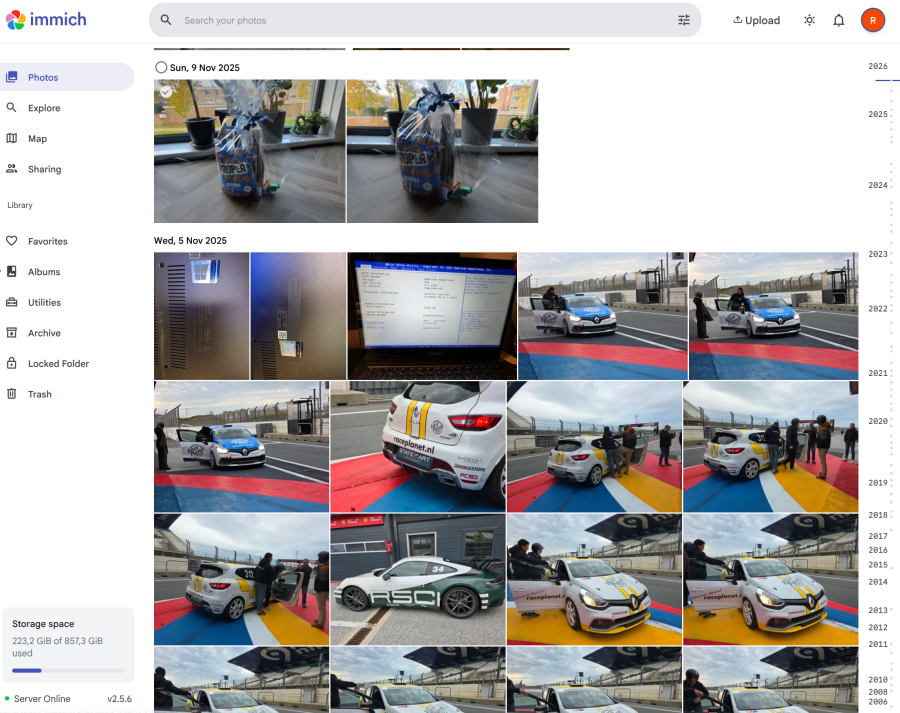The image size is (900, 713).
Task: Jump to 2019 on the timeline scrubber
Action: pyautogui.click(x=878, y=483)
